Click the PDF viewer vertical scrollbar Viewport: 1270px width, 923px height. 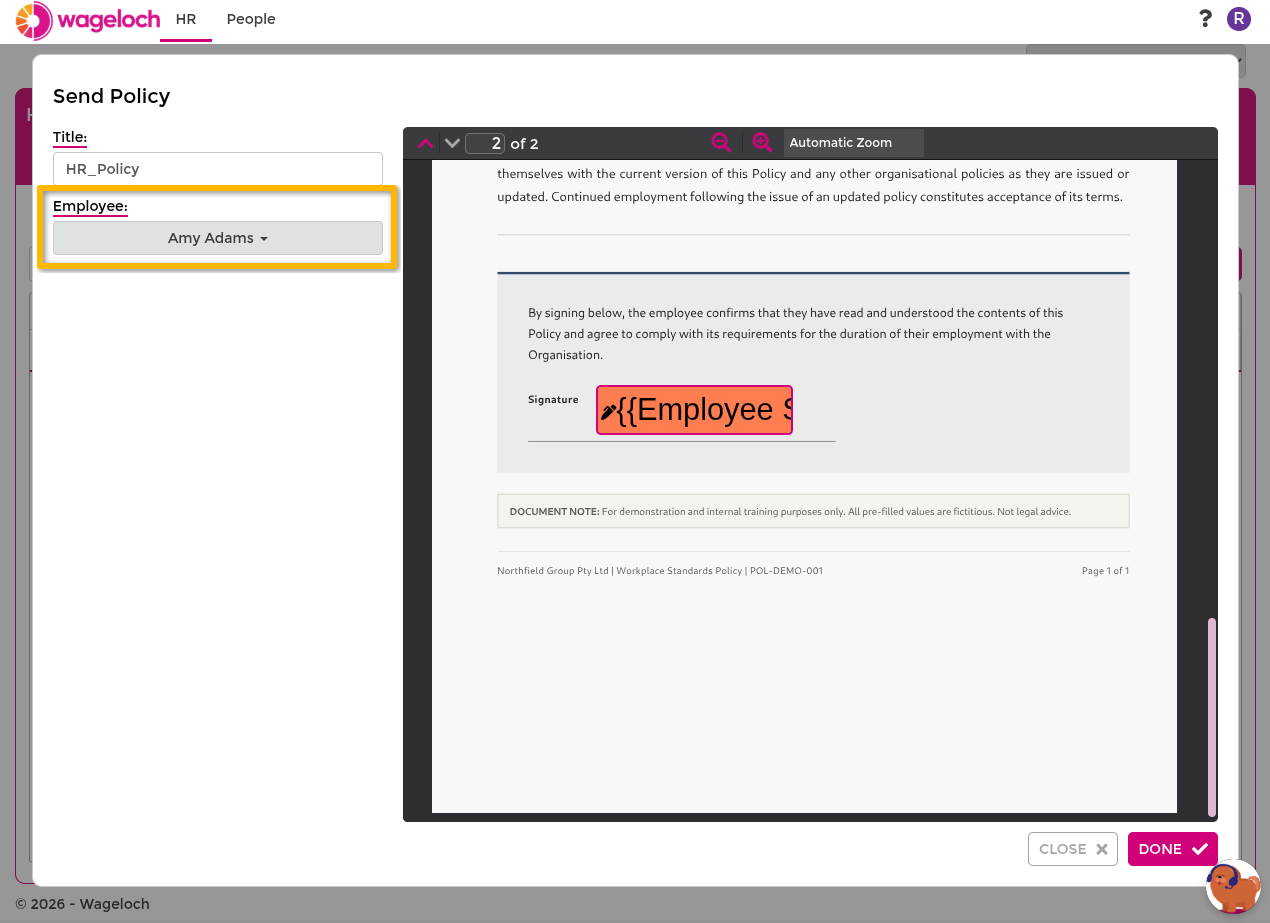1212,716
